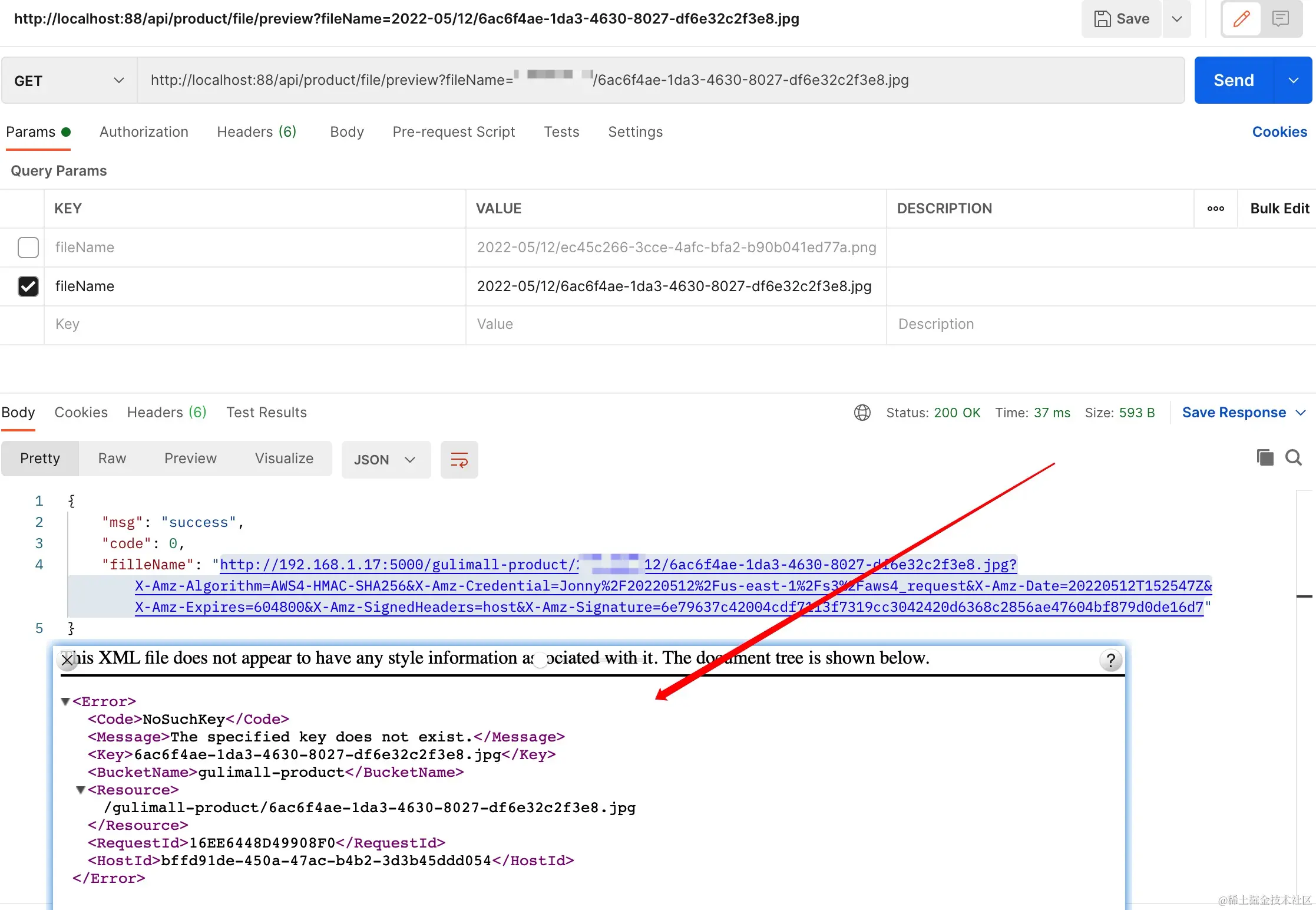This screenshot has height=910, width=1316.
Task: Open the JSON format dropdown
Action: (x=385, y=460)
